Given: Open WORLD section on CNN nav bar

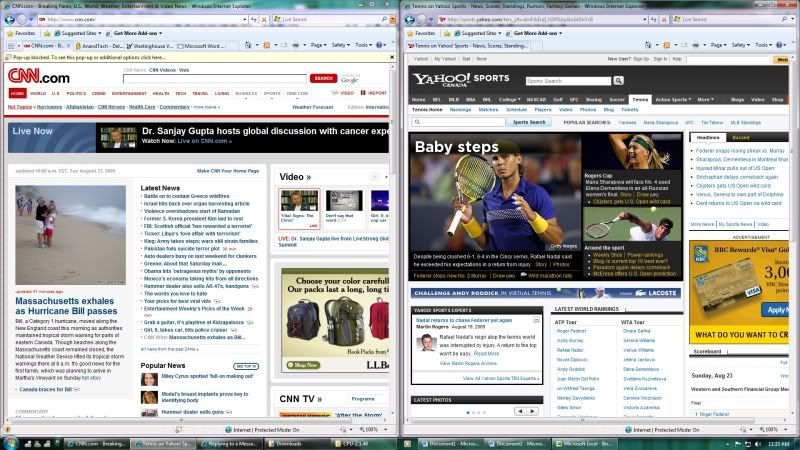Looking at the screenshot, I should [x=38, y=94].
